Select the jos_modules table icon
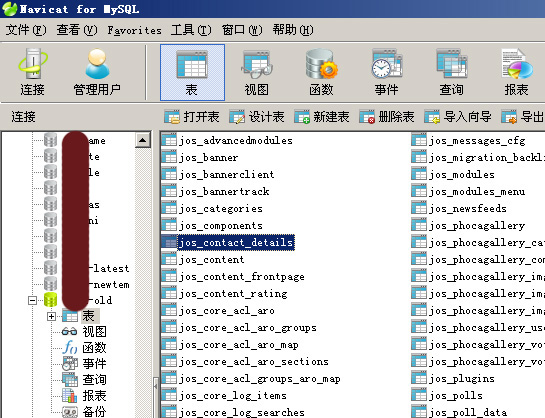 [418, 174]
